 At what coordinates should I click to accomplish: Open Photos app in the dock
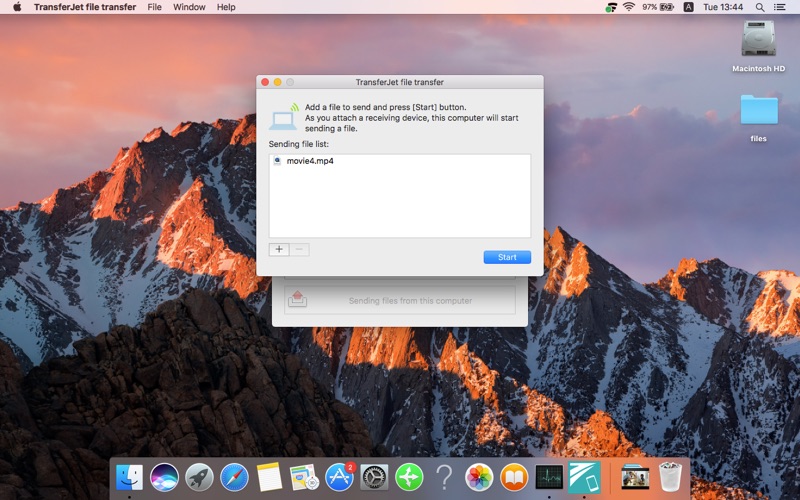click(x=479, y=477)
